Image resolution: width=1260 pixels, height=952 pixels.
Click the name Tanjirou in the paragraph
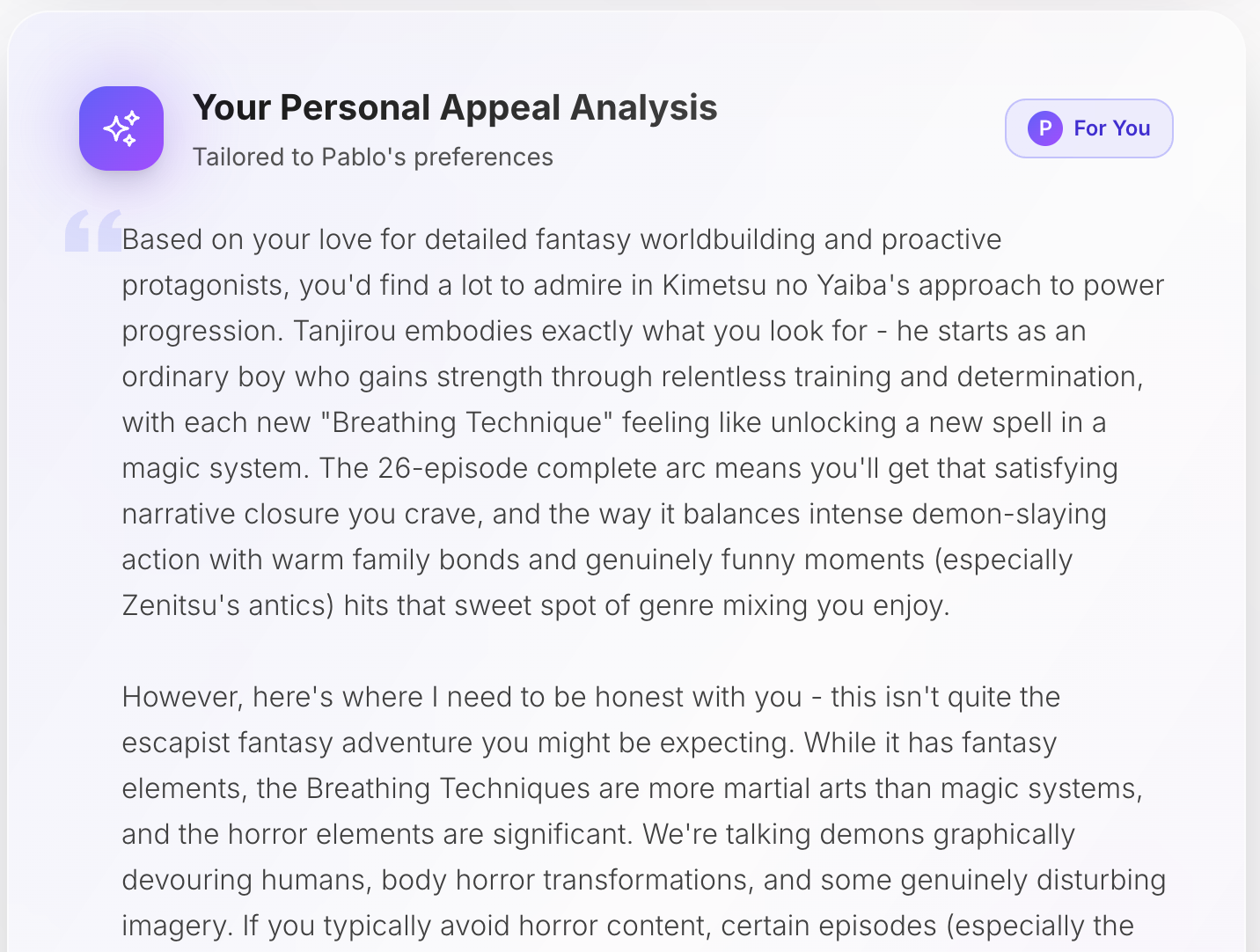pyautogui.click(x=344, y=331)
